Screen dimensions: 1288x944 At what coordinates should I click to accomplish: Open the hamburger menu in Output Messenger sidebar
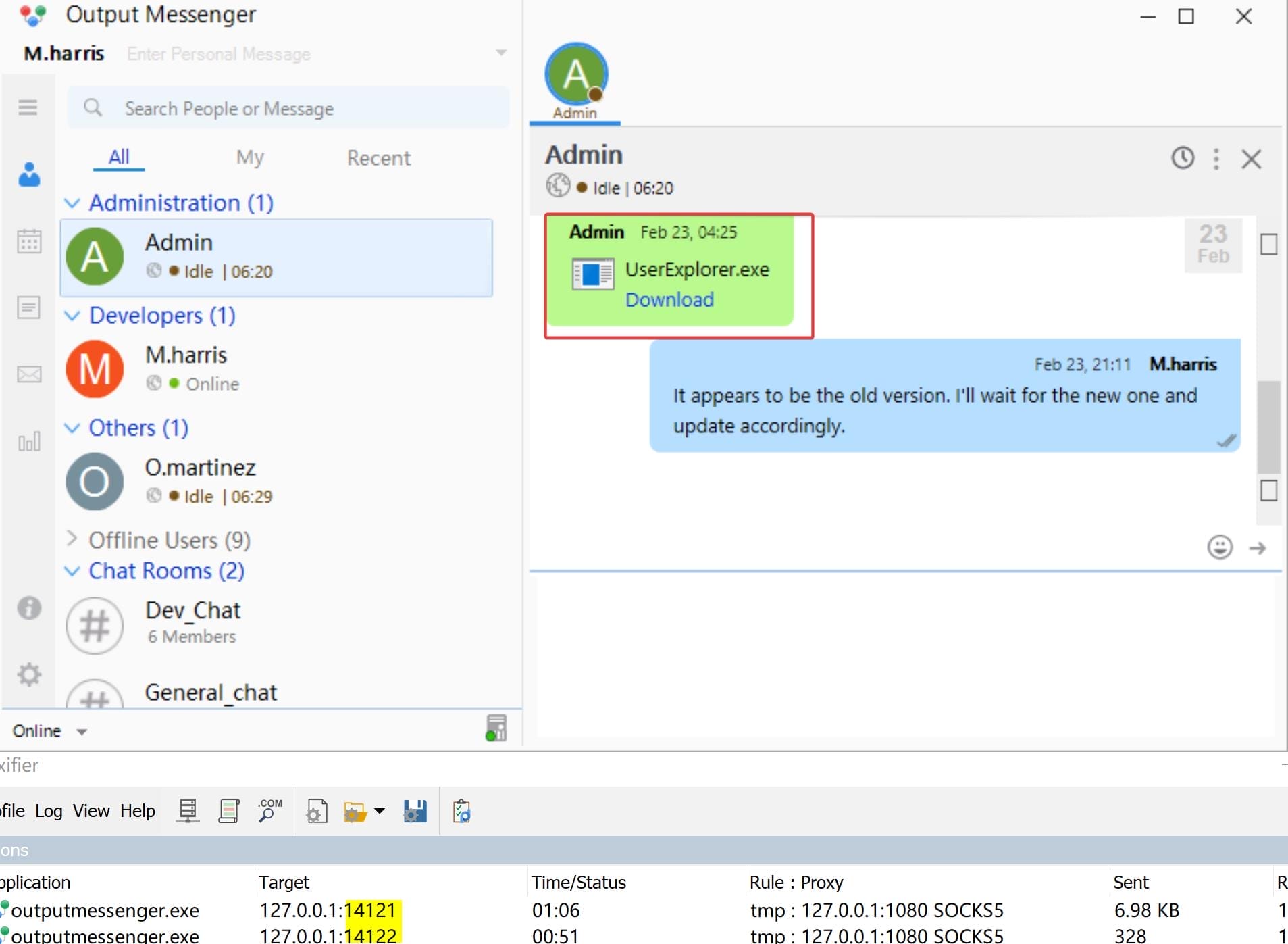(28, 107)
